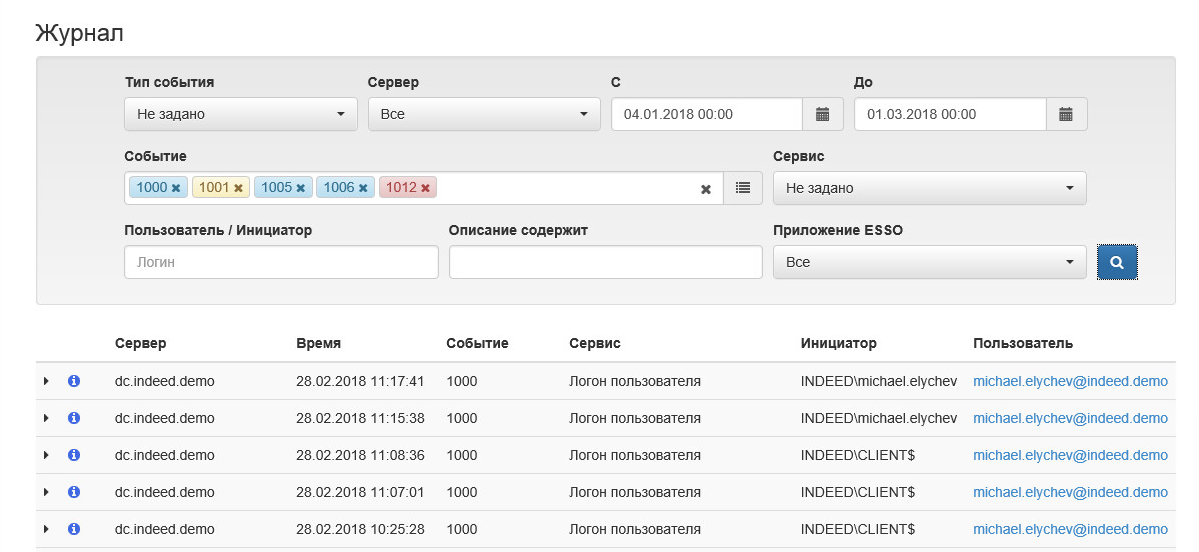Click info icon of 11:17:41 row
1199x552 pixels.
pyautogui.click(x=73, y=381)
